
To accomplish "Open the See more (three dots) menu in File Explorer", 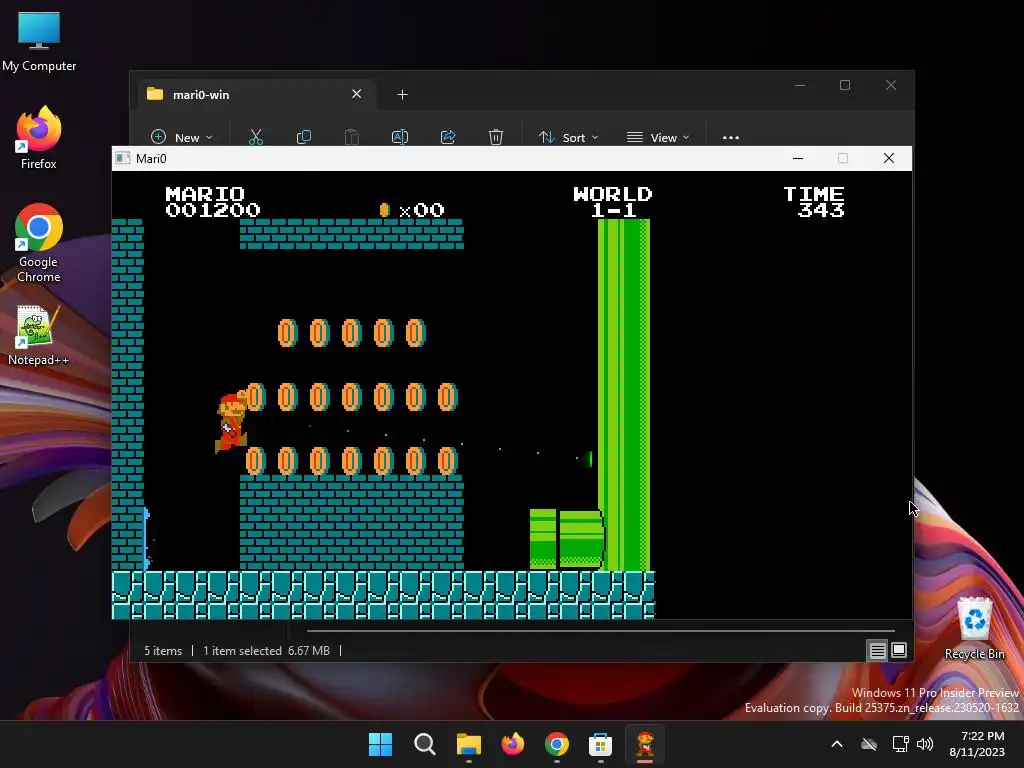I will (731, 137).
